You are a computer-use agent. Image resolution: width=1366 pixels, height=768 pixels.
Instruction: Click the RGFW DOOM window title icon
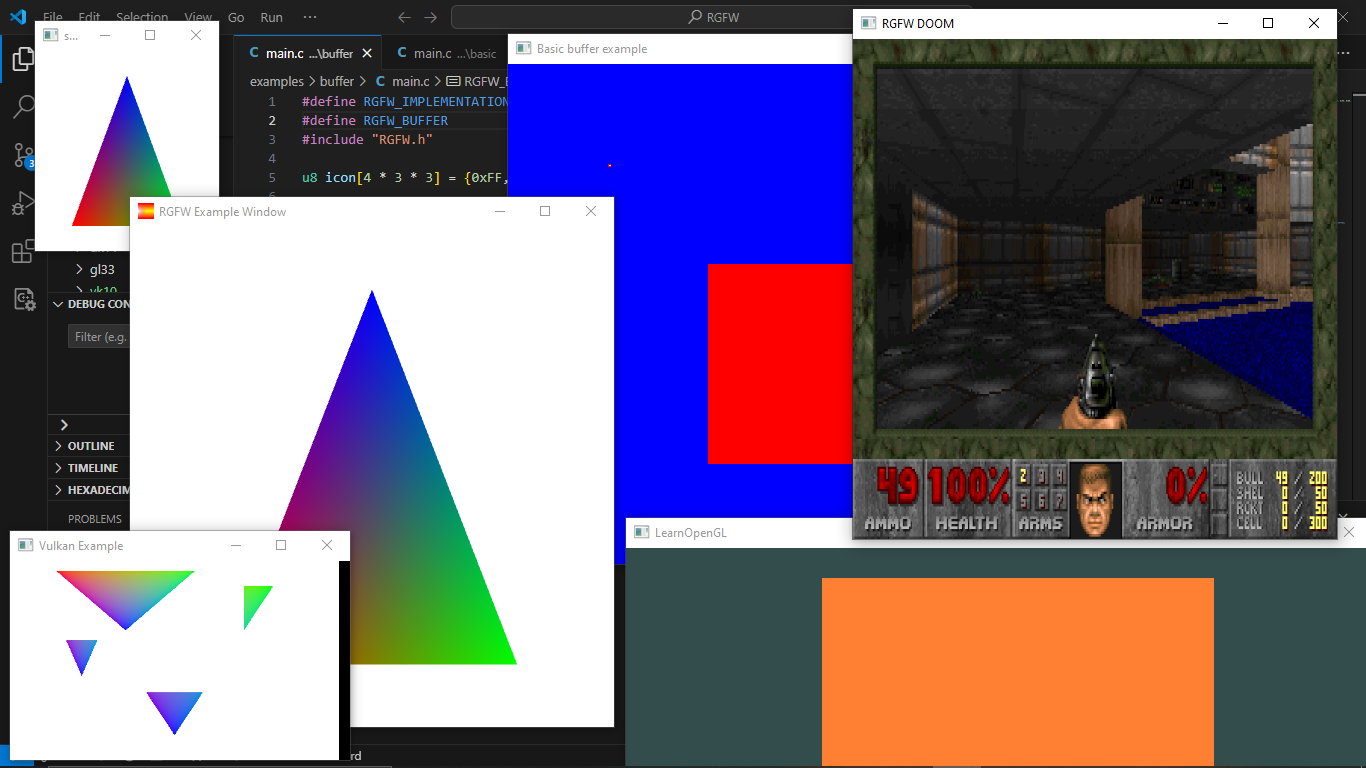pos(869,23)
